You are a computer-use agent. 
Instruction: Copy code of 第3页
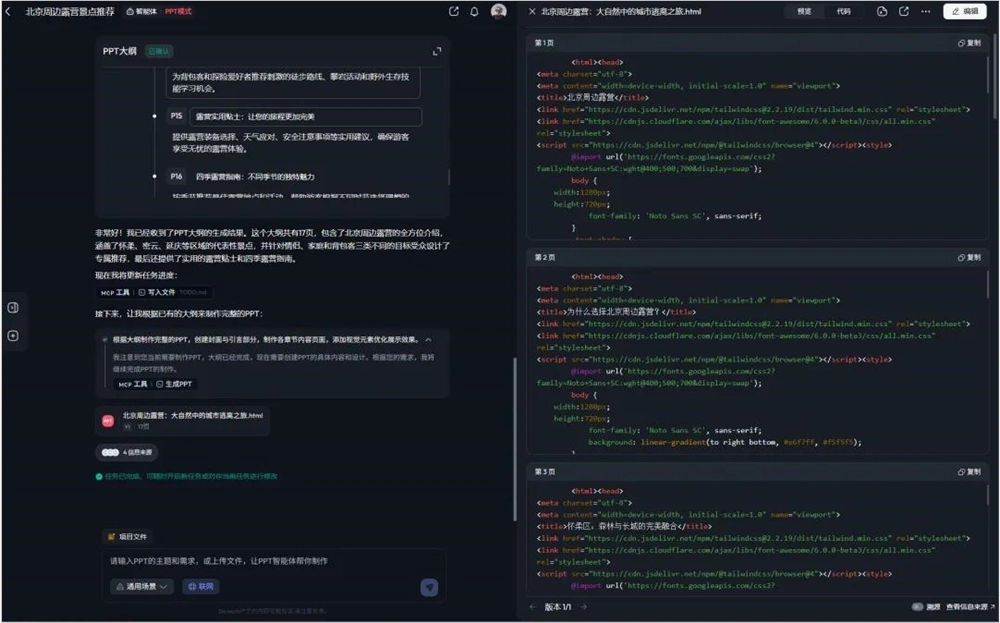point(969,472)
